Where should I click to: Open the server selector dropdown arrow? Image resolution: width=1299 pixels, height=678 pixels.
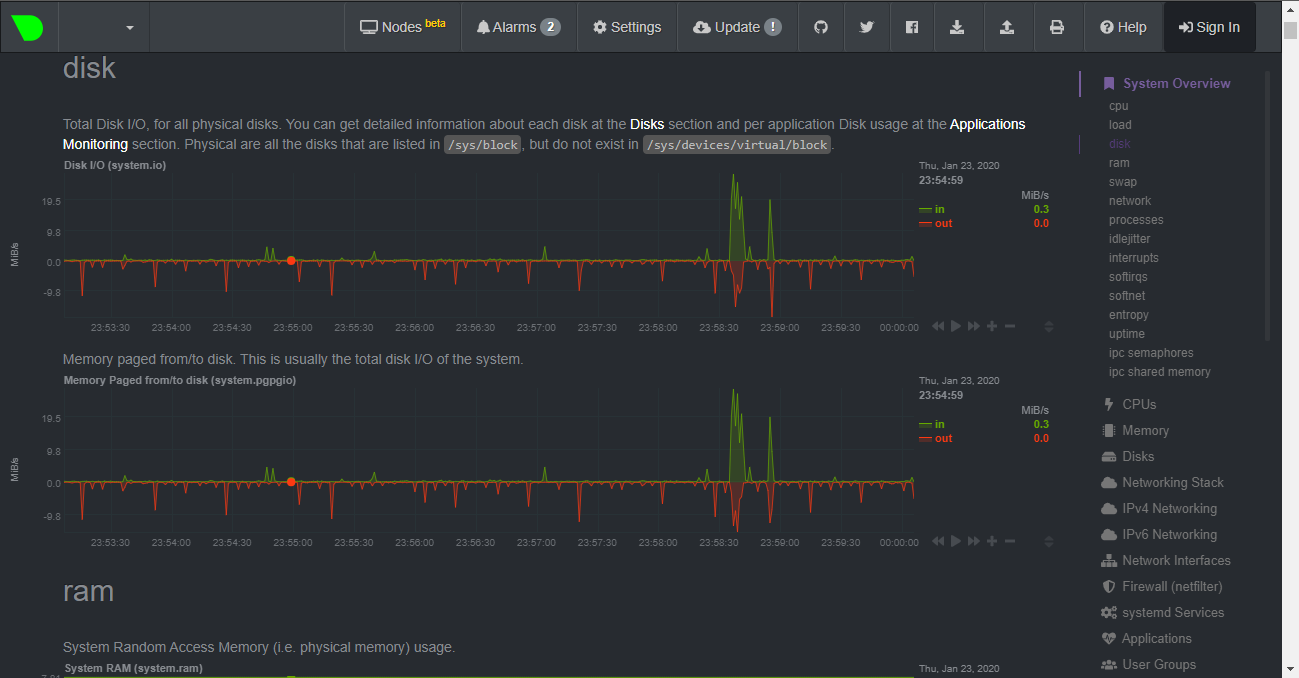(x=130, y=28)
